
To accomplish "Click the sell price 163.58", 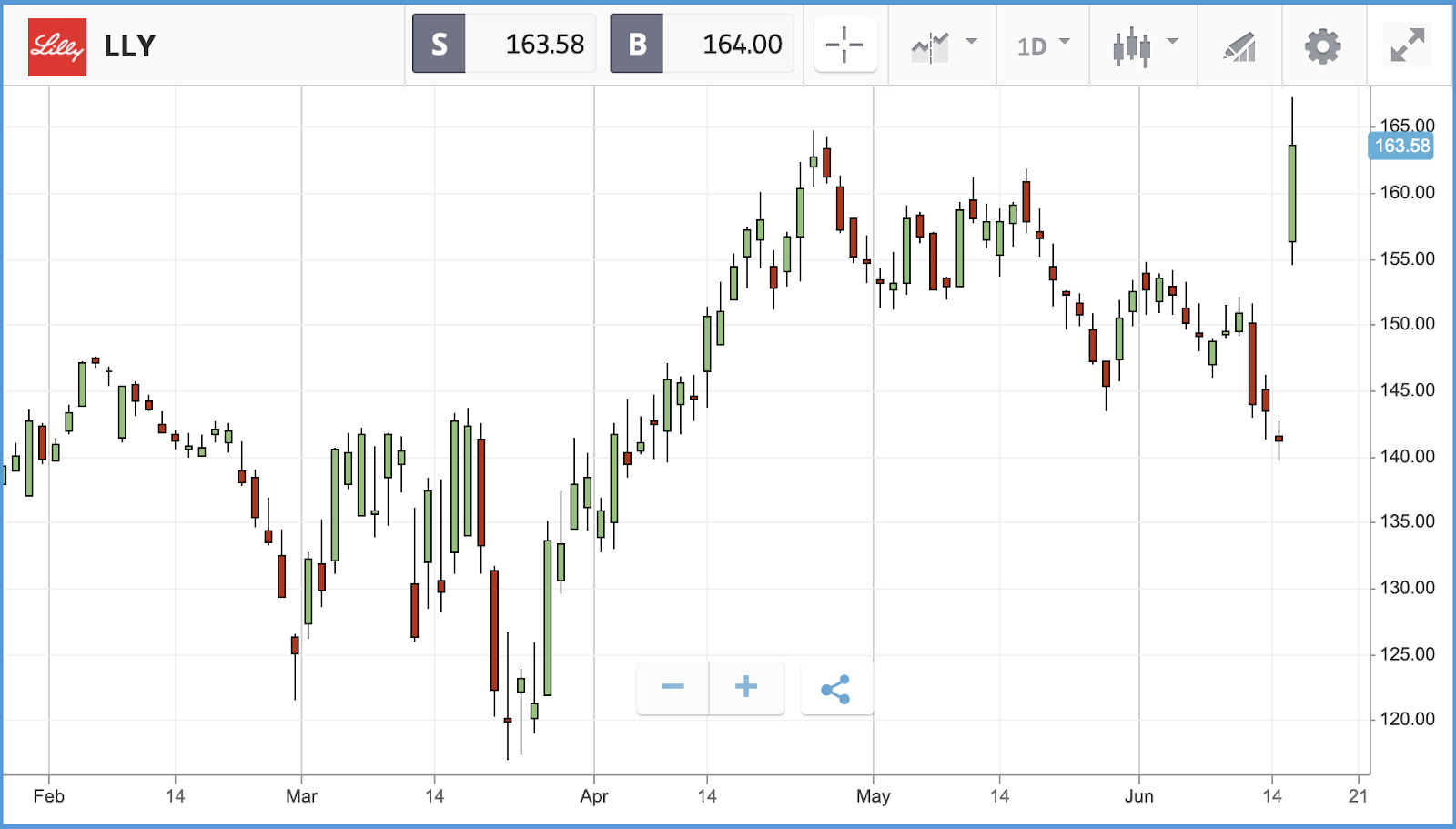I will [544, 44].
